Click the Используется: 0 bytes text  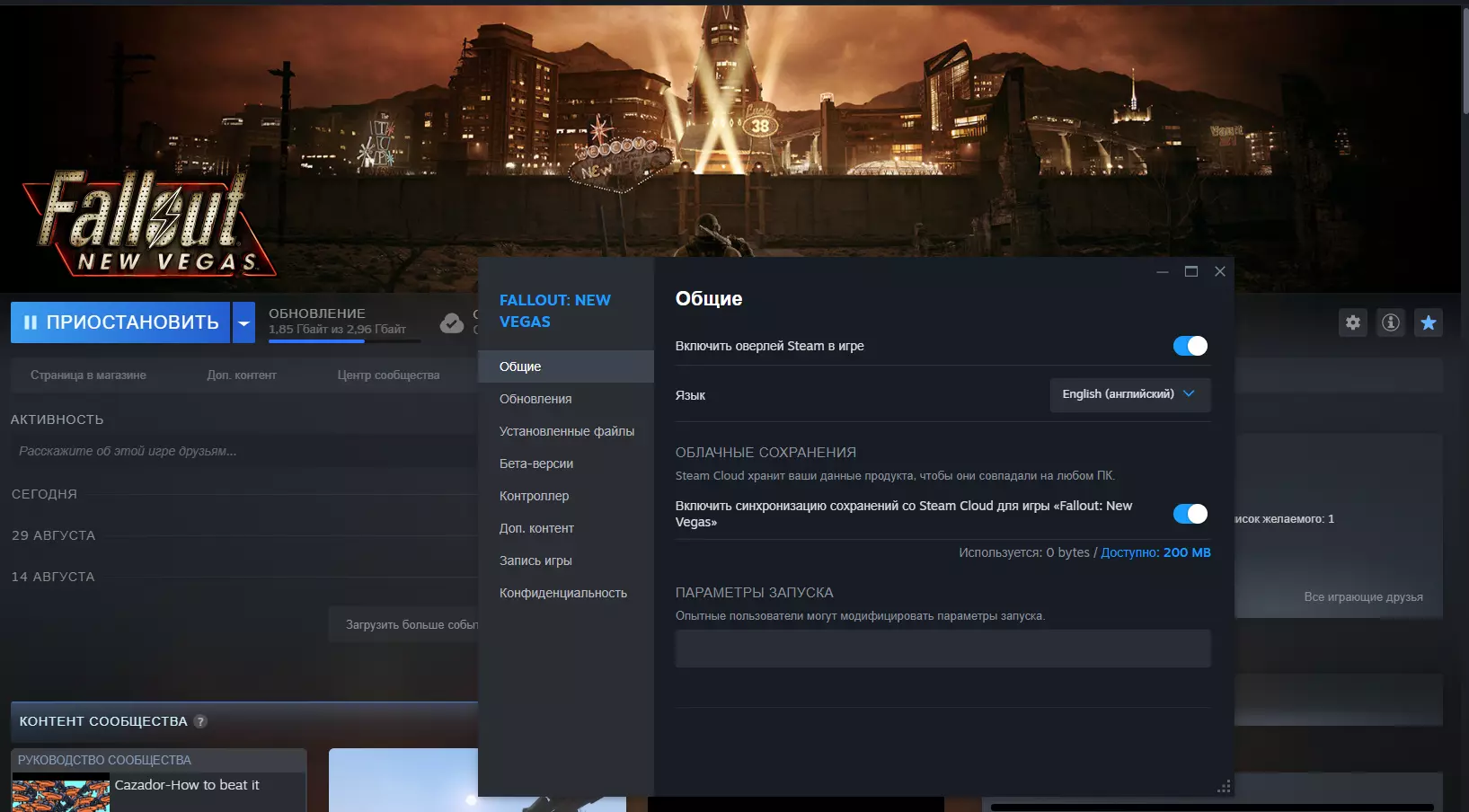point(1024,552)
